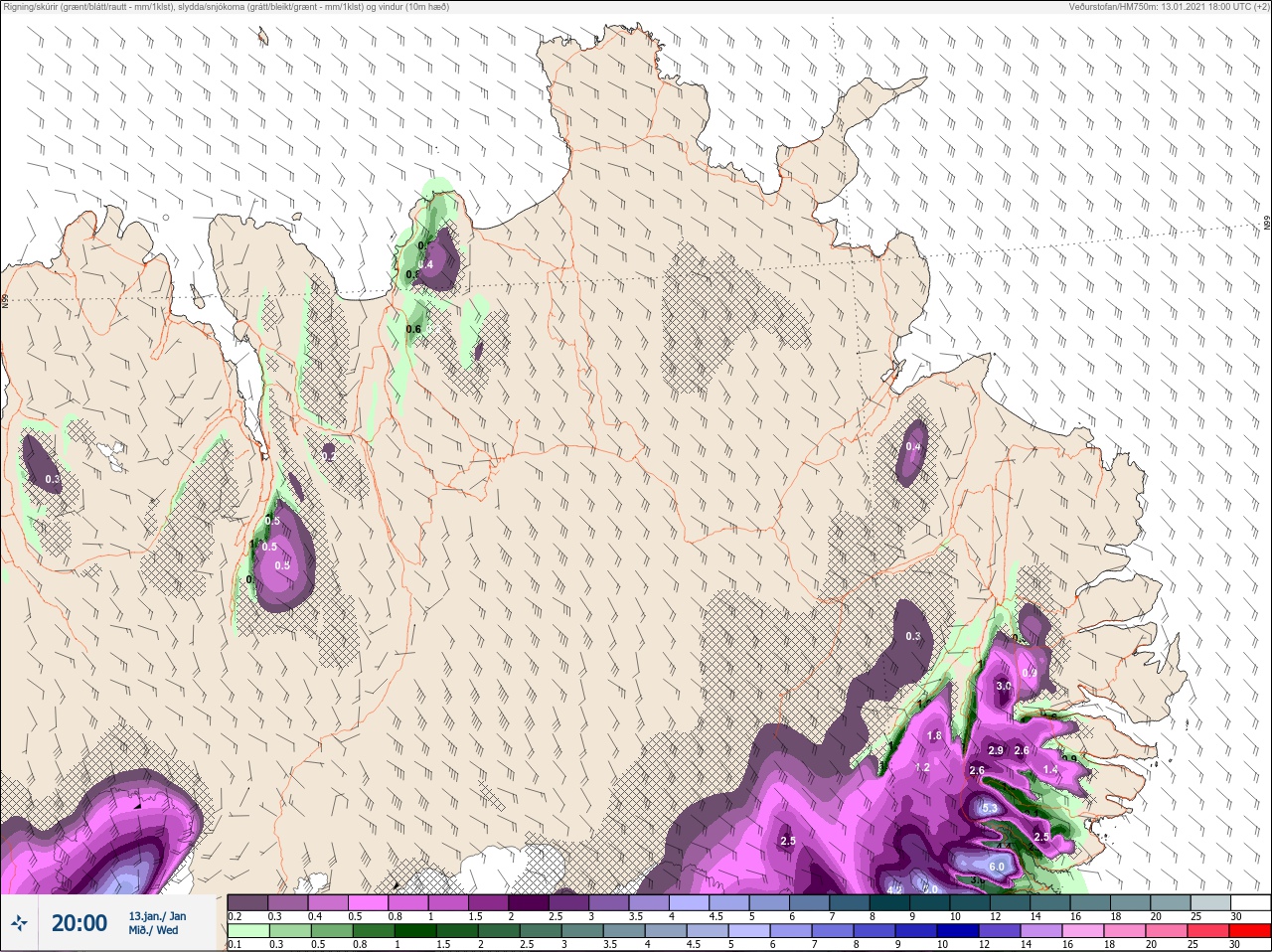Image resolution: width=1272 pixels, height=952 pixels.
Task: Click the N99 latitude label on the left edge
Action: pos(5,300)
